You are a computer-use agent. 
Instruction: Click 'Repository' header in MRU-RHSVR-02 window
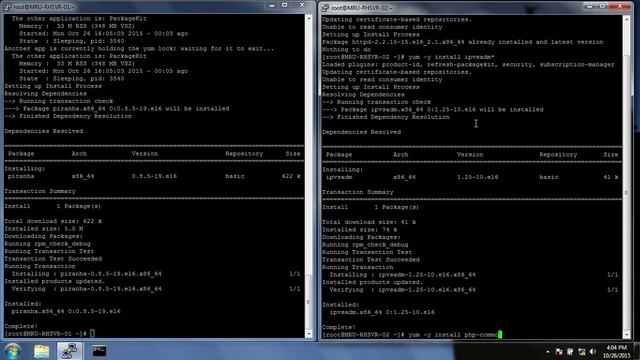tap(558, 154)
